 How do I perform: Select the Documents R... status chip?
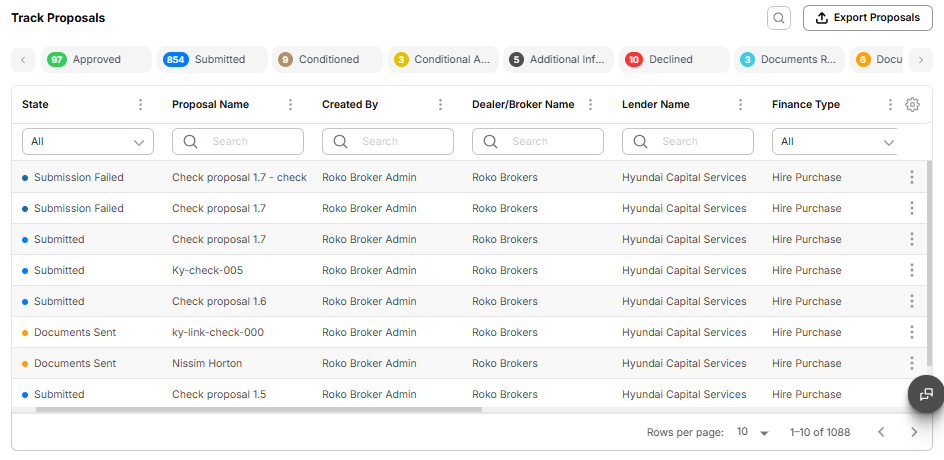click(789, 60)
